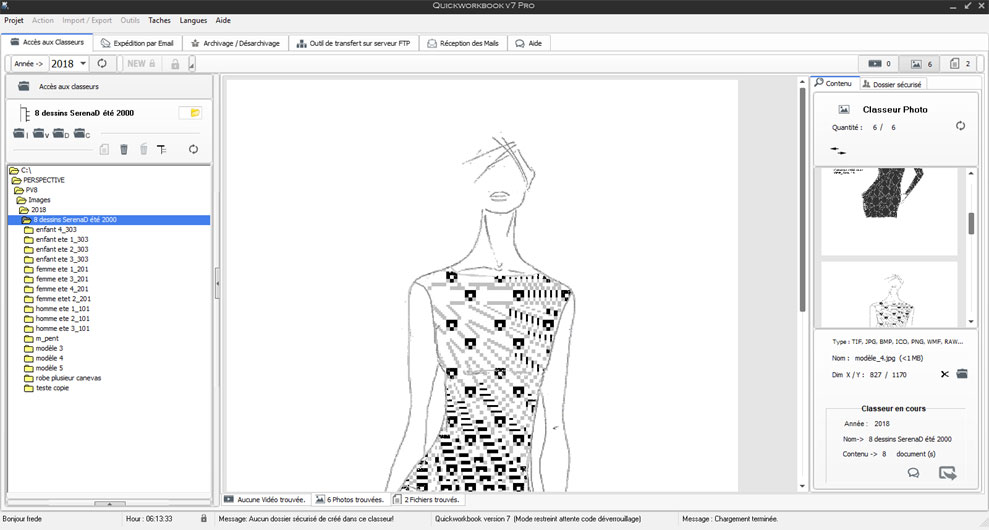
Task: Click the '2 Fichiers trouvés' button
Action: pyautogui.click(x=427, y=499)
